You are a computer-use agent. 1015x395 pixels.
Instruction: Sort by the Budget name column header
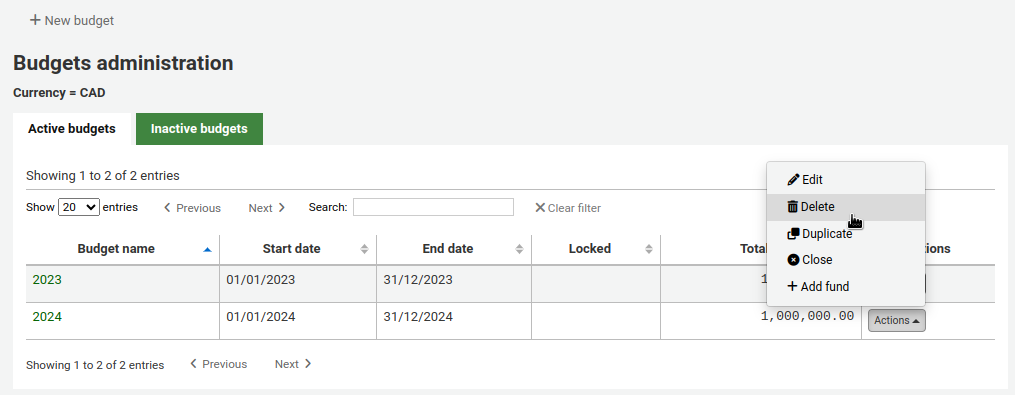tap(122, 249)
